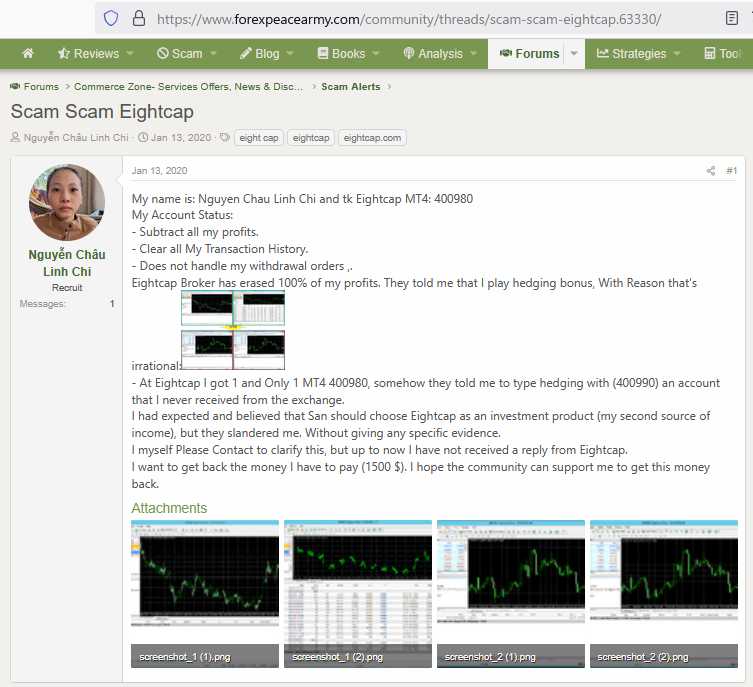Screen dimensions: 753x687
Task: Click the browser shield tracking protection icon
Action: pyautogui.click(x=111, y=19)
